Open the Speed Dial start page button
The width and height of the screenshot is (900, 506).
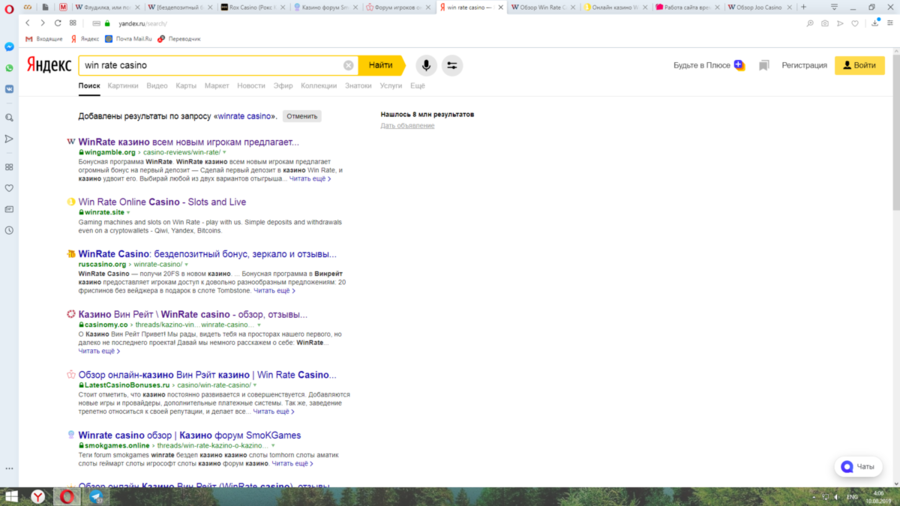click(73, 24)
